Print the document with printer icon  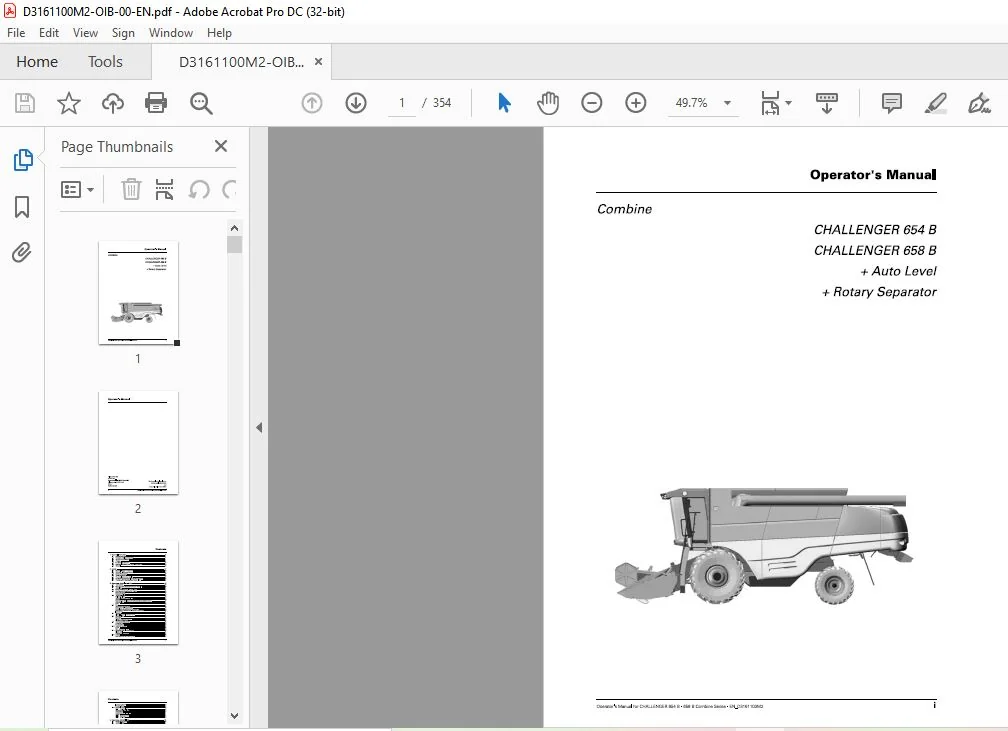pos(156,103)
